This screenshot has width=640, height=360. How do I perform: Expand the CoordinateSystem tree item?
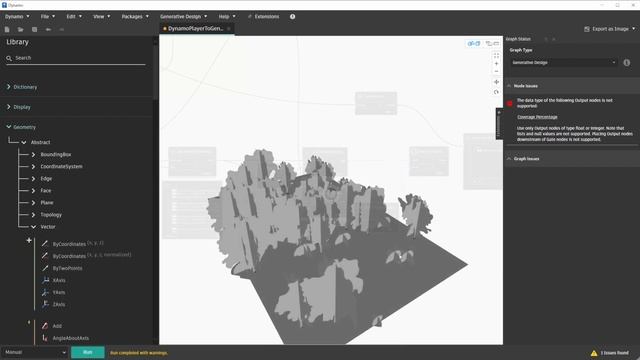tap(33, 167)
